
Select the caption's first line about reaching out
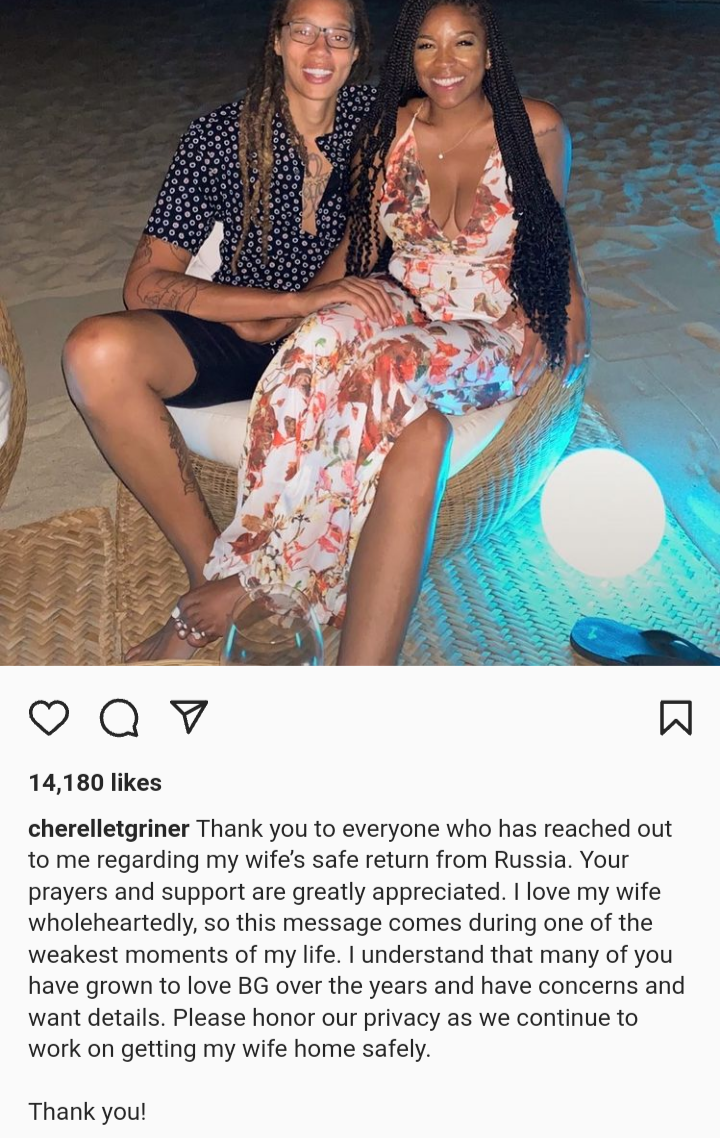(434, 828)
